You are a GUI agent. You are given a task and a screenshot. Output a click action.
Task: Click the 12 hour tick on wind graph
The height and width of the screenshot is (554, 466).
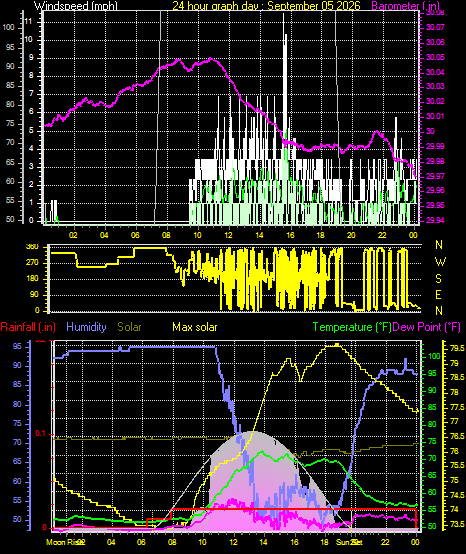[x=229, y=235]
